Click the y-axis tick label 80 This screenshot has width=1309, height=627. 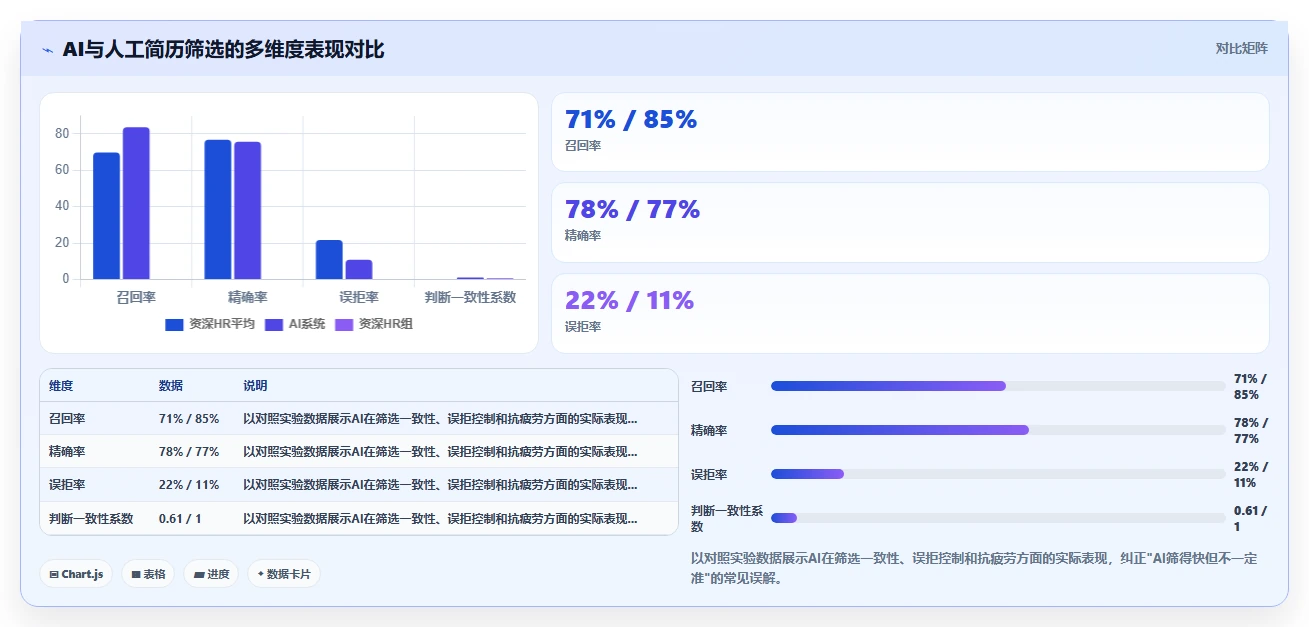pos(62,133)
